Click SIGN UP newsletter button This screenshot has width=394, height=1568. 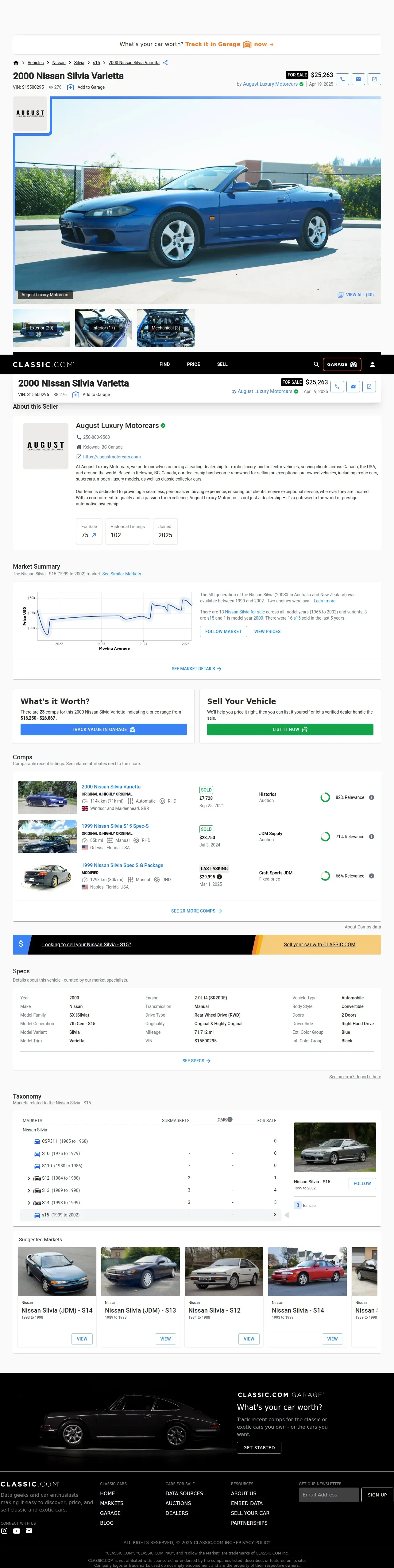coord(377,1494)
